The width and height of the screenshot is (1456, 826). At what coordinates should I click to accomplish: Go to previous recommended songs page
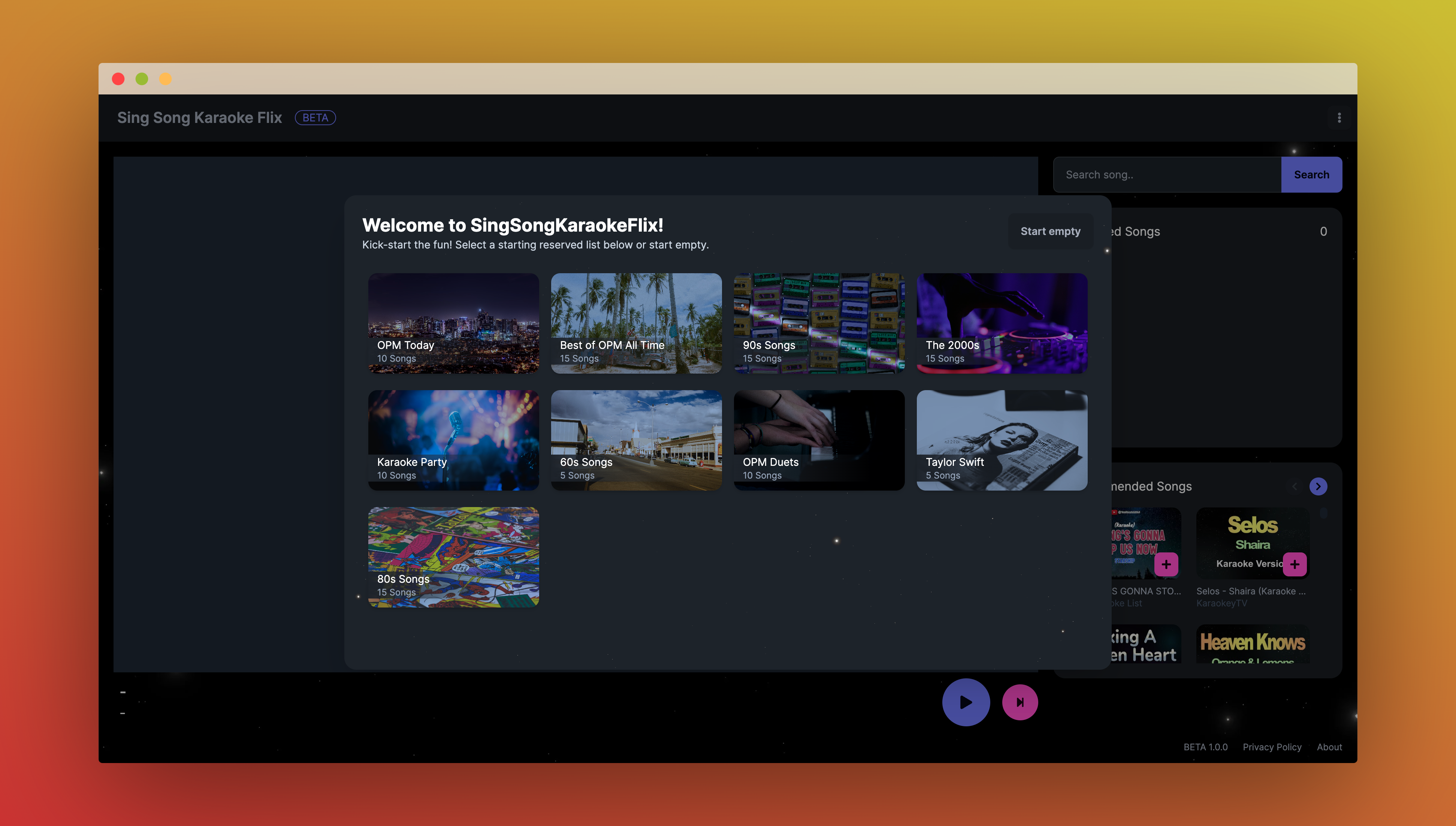pos(1295,486)
